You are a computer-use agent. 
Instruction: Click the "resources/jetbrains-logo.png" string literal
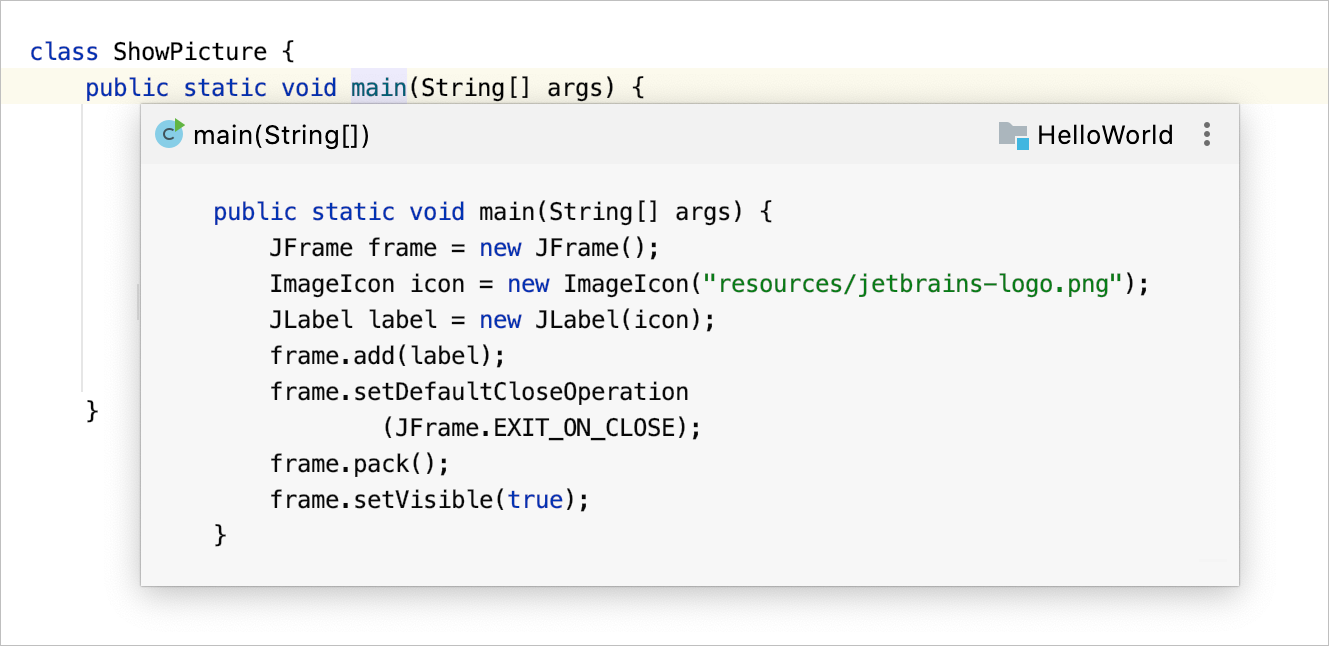(912, 284)
